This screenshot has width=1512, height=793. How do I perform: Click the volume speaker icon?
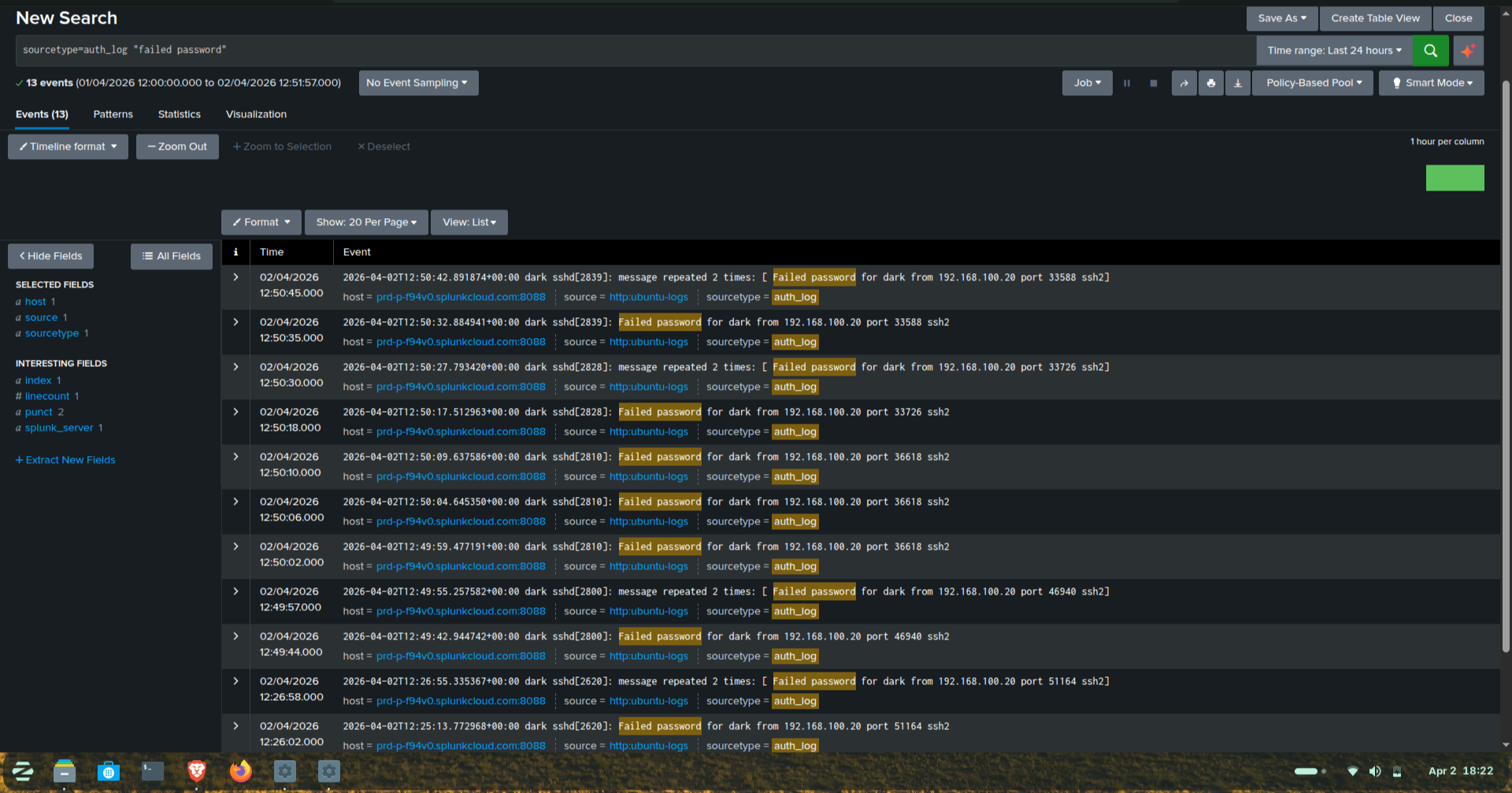coord(1375,771)
